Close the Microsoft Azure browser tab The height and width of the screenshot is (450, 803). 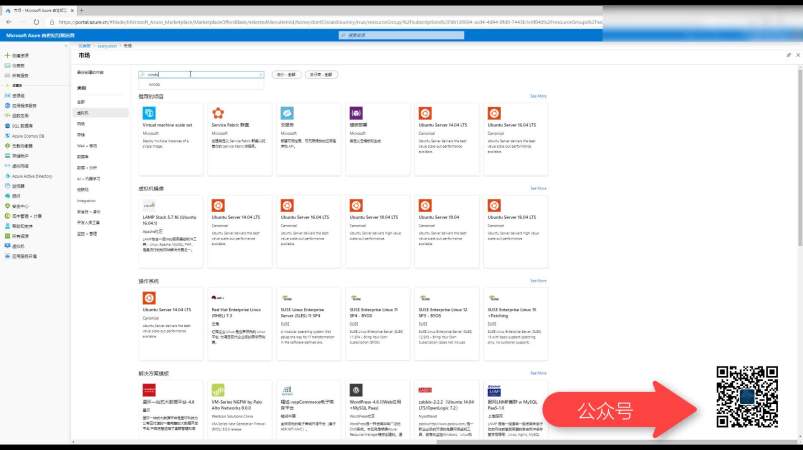point(72,10)
